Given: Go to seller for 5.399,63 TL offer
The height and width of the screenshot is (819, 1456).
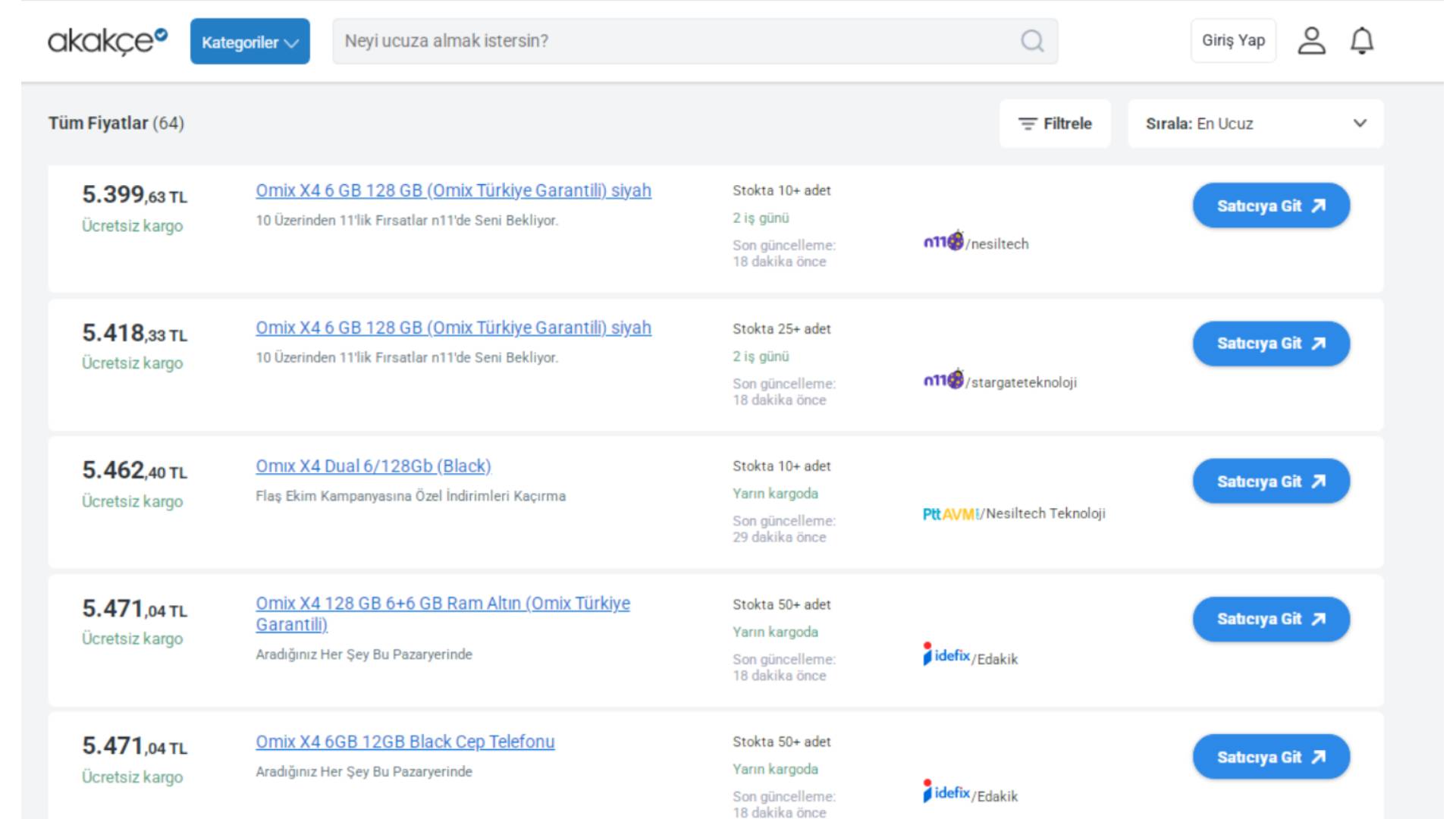Looking at the screenshot, I should coord(1271,206).
